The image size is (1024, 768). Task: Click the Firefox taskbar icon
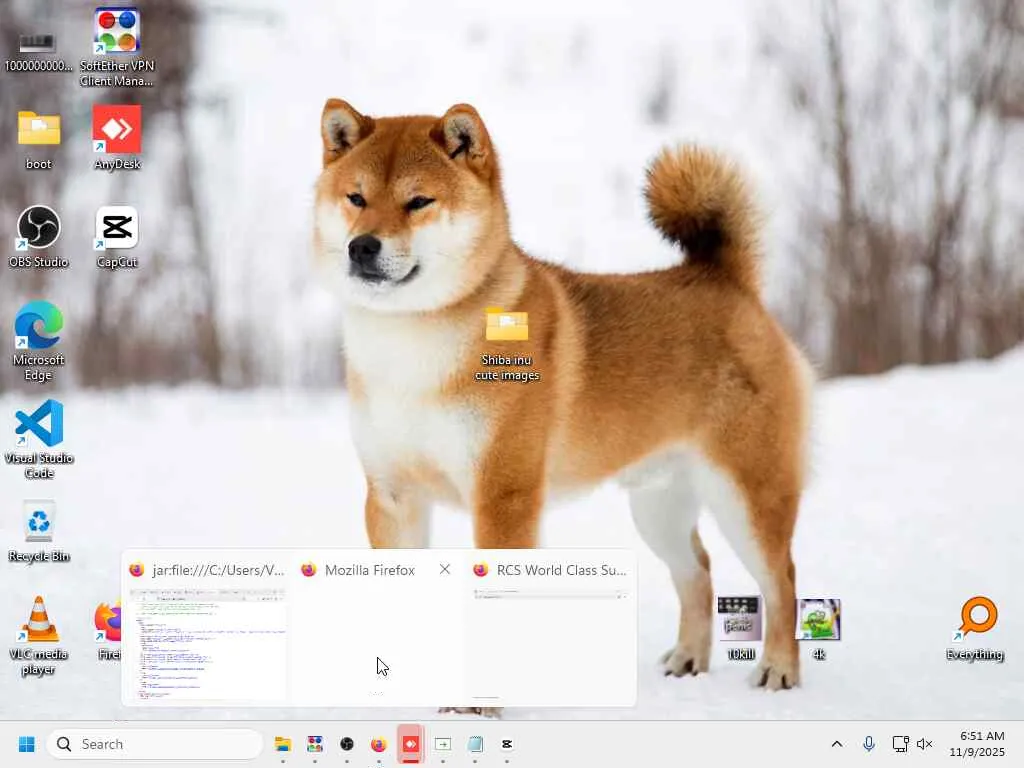pyautogui.click(x=379, y=744)
